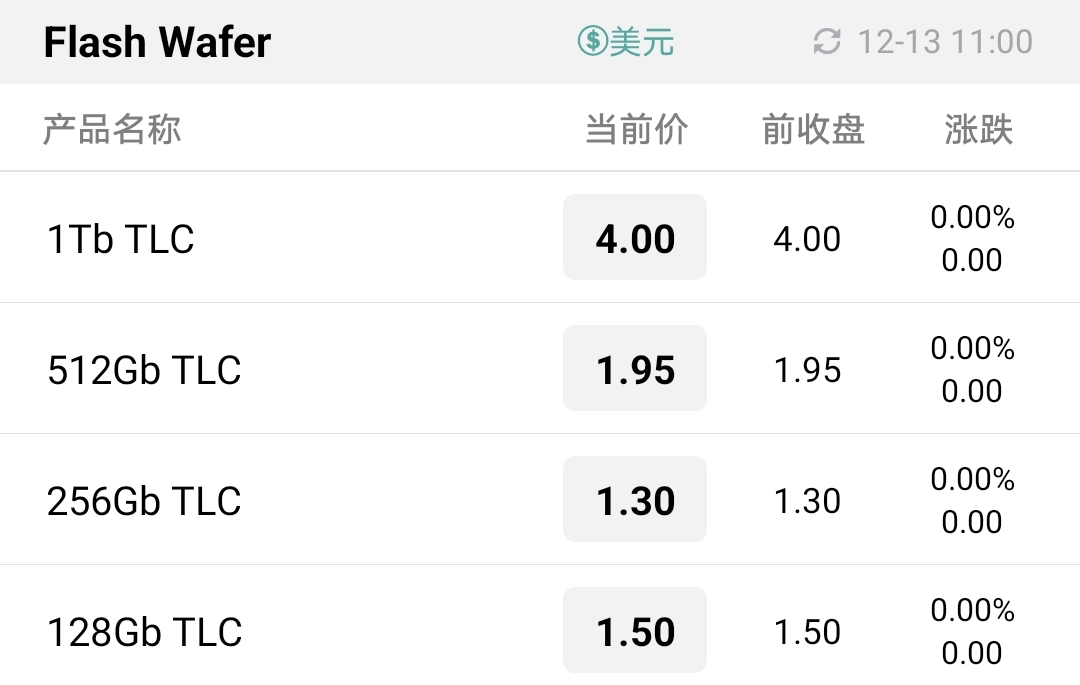The height and width of the screenshot is (685, 1080).
Task: Click the 0.00% change for 512Gb TLC
Action: (972, 348)
